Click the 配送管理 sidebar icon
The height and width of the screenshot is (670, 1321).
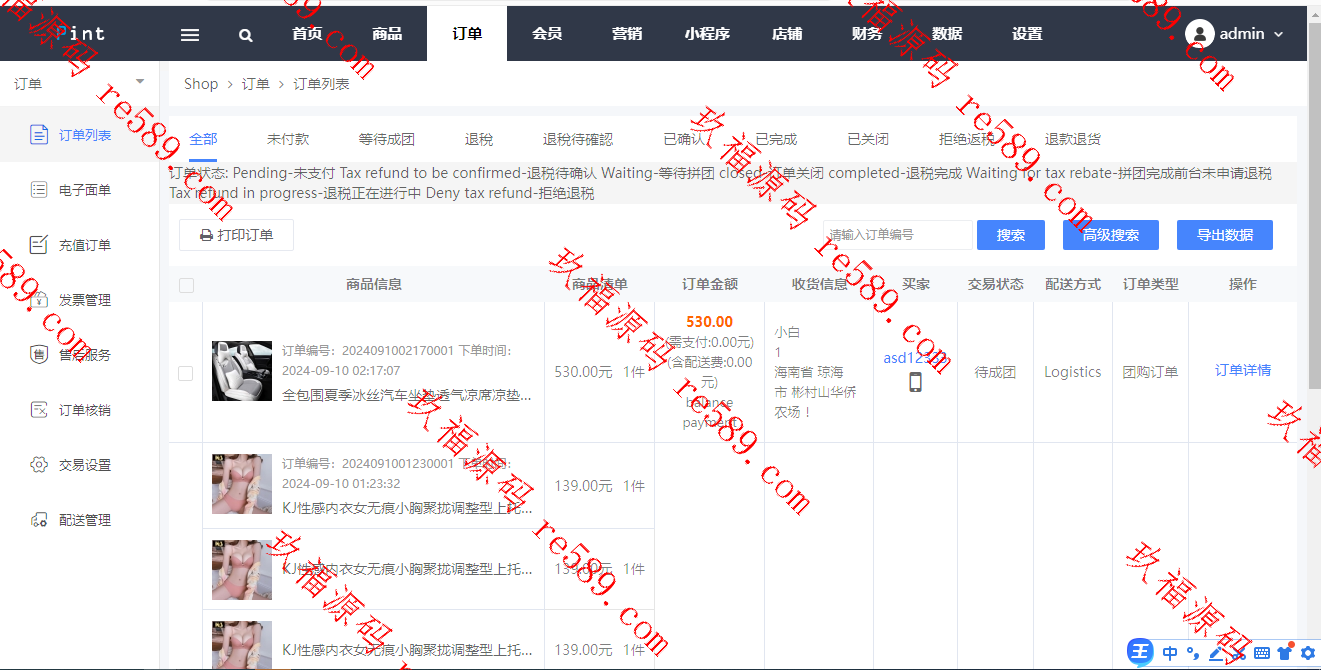pos(39,520)
